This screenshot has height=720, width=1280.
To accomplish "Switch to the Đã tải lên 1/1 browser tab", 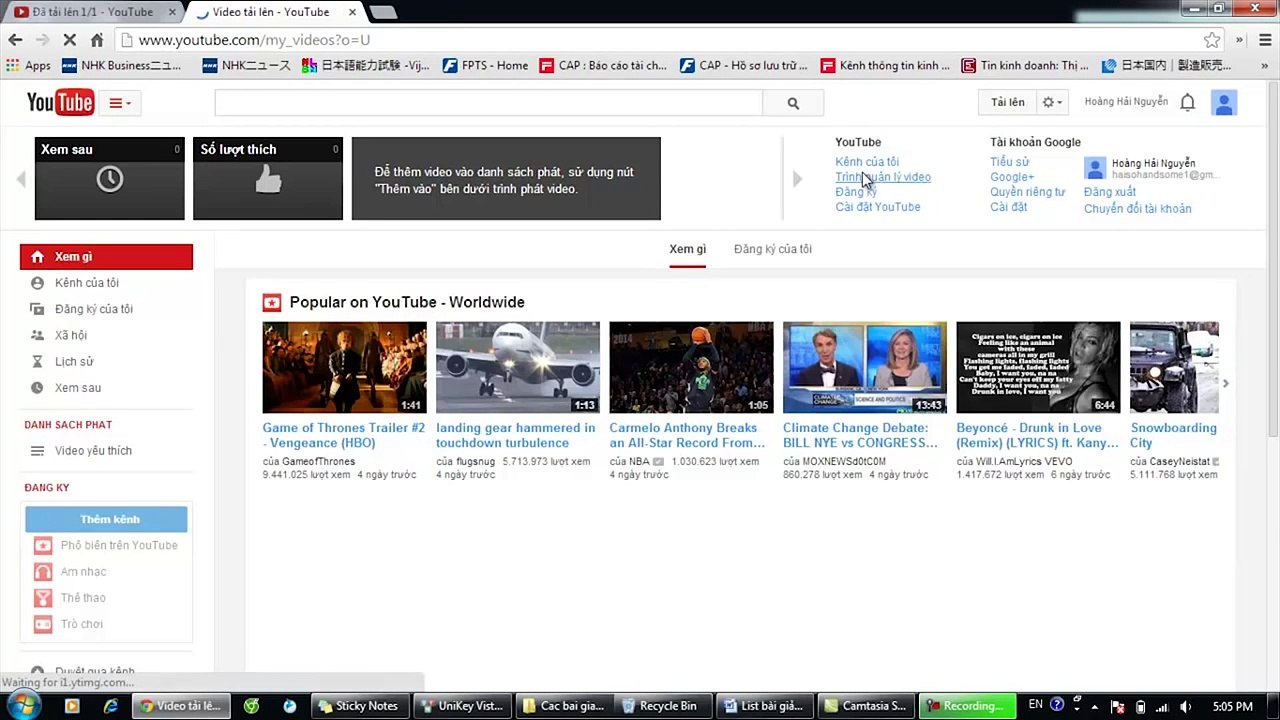I will tap(92, 12).
